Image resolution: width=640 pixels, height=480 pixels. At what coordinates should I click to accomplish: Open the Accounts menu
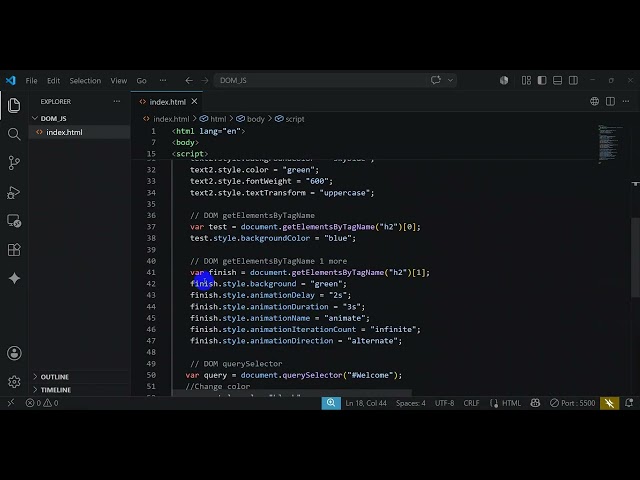[x=14, y=353]
